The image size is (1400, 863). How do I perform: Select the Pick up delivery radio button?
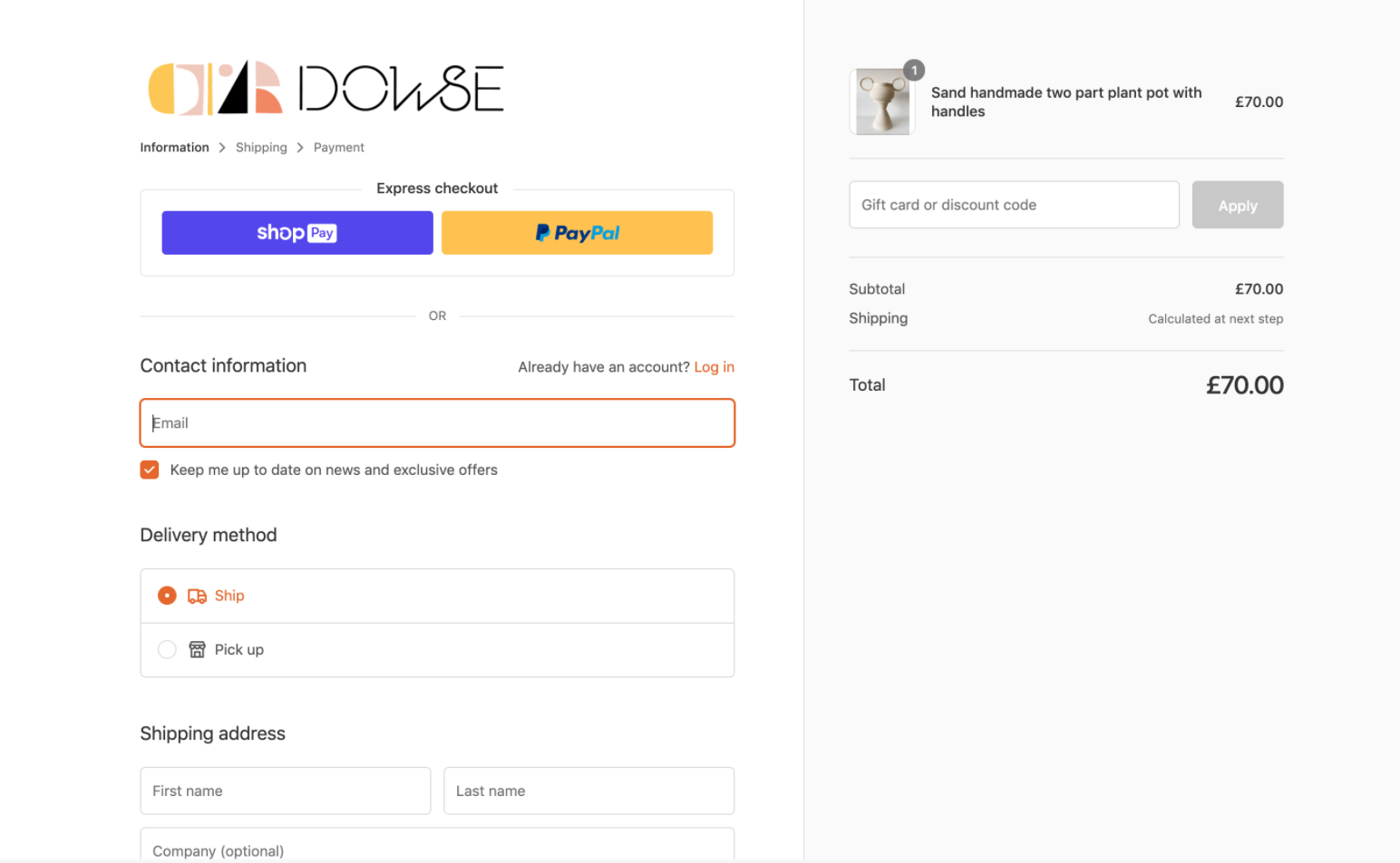167,649
